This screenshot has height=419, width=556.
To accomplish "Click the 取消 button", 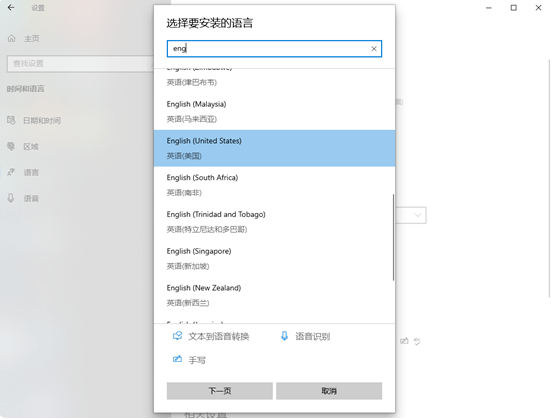I will pyautogui.click(x=329, y=391).
